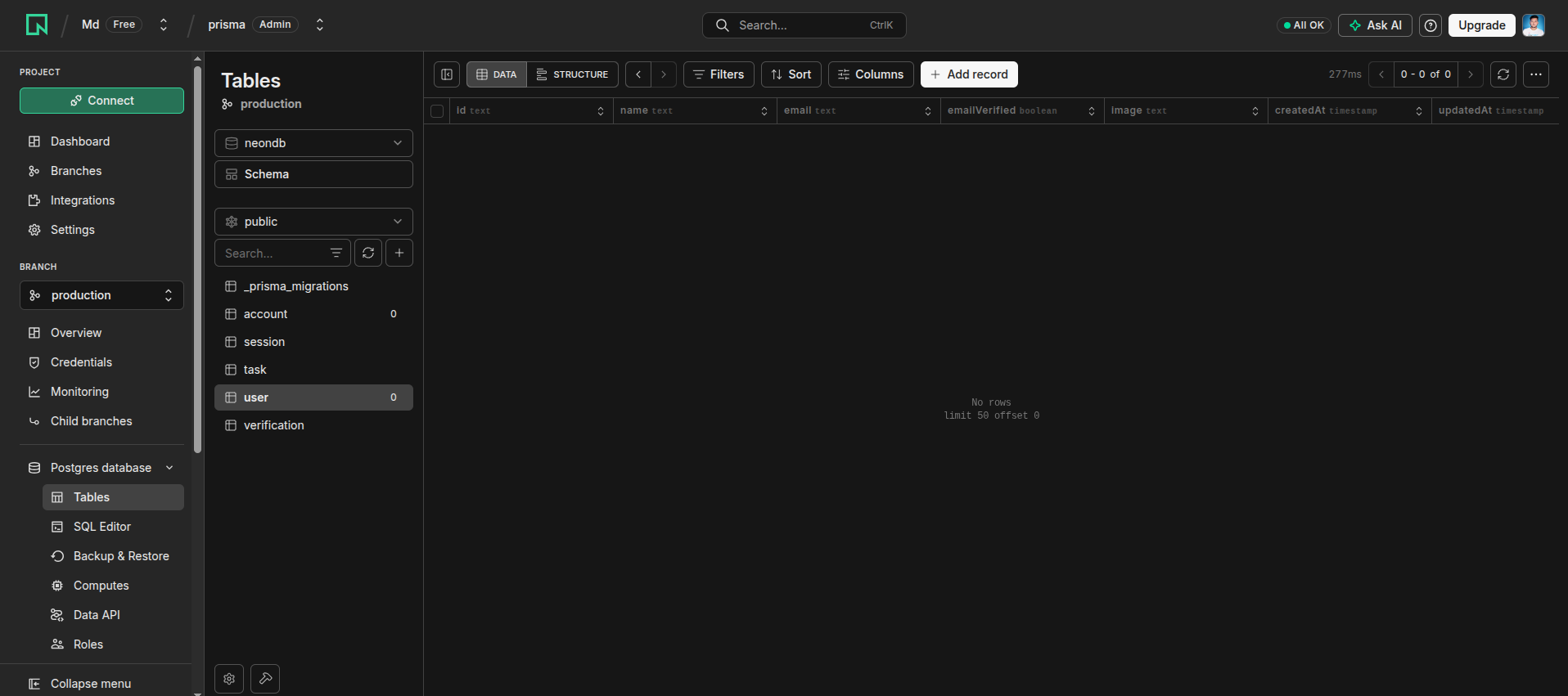Image resolution: width=1568 pixels, height=696 pixels.
Task: Select the session table
Action: point(313,342)
